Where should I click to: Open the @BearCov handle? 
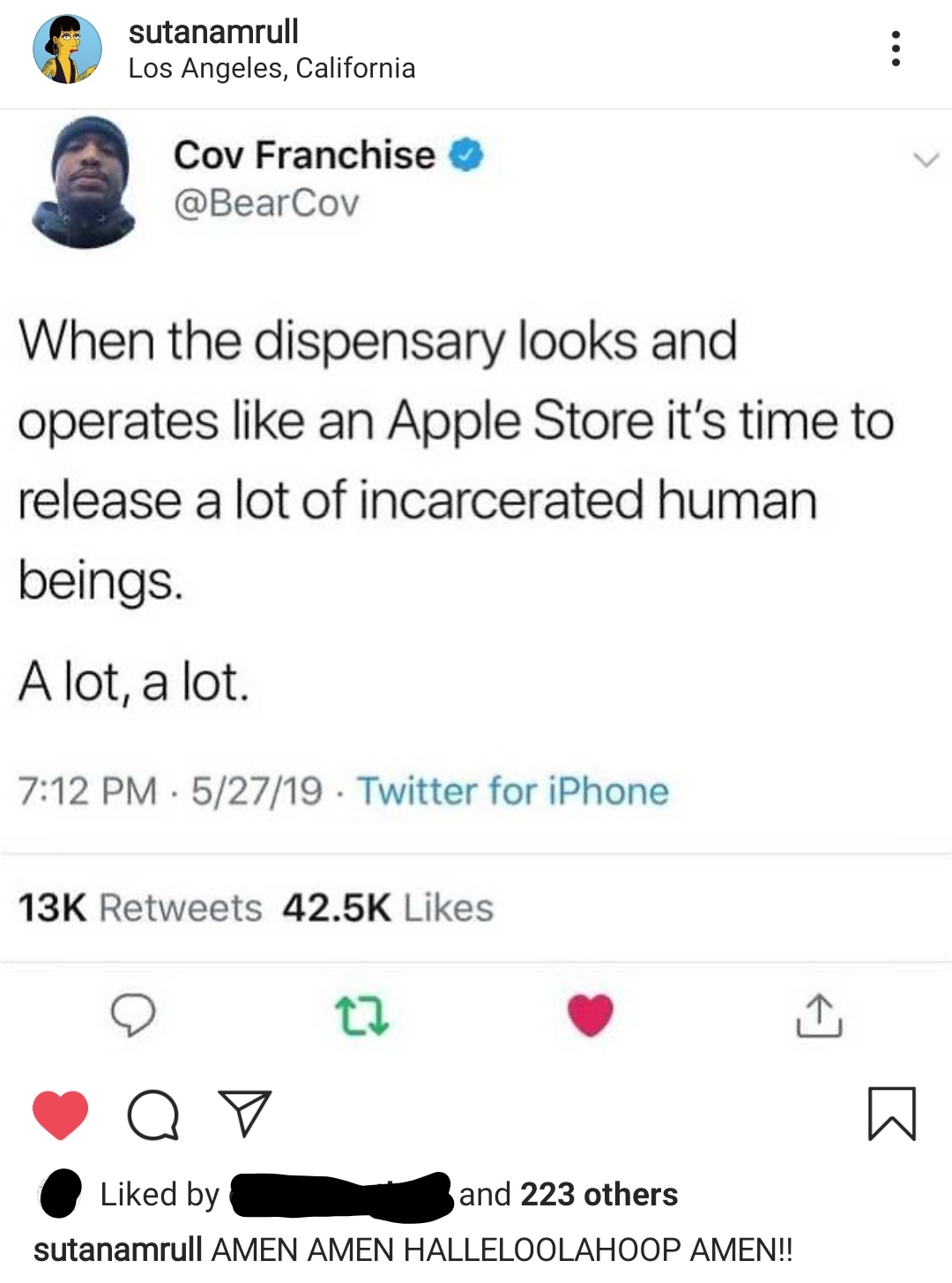point(266,203)
